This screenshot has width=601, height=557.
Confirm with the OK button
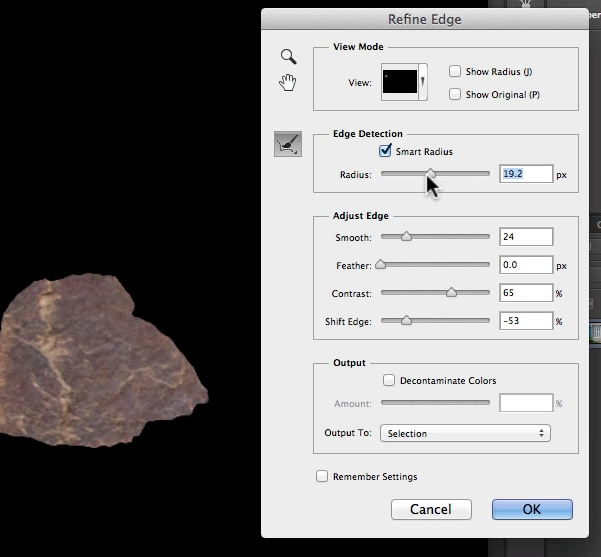point(532,509)
